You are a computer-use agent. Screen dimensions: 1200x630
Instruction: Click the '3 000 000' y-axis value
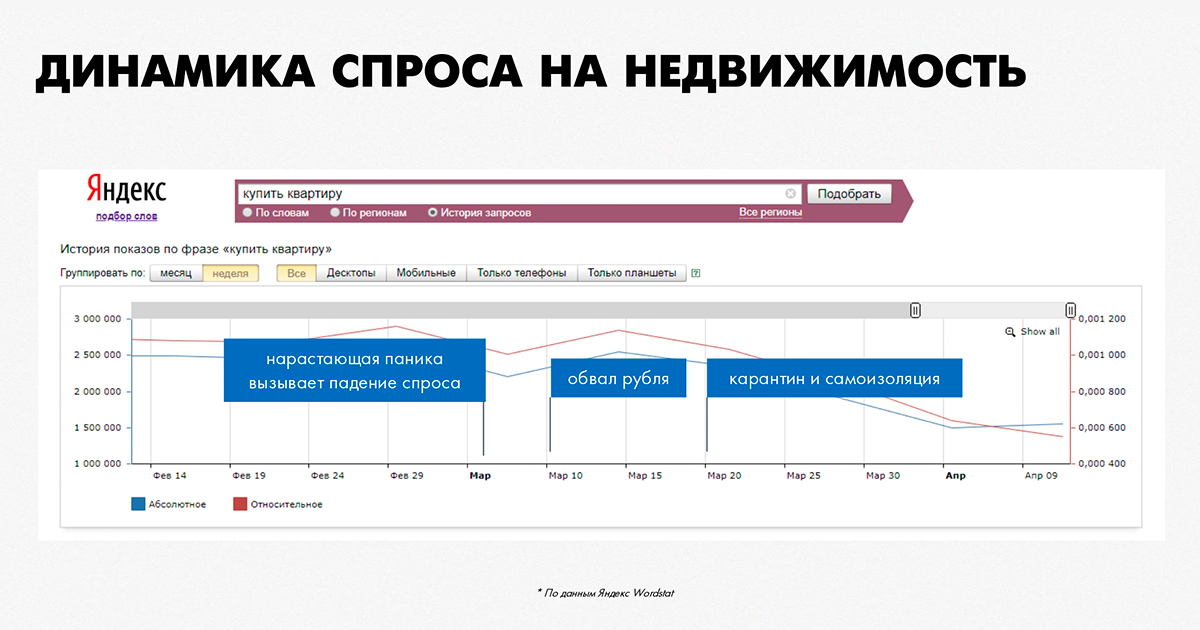pyautogui.click(x=98, y=319)
